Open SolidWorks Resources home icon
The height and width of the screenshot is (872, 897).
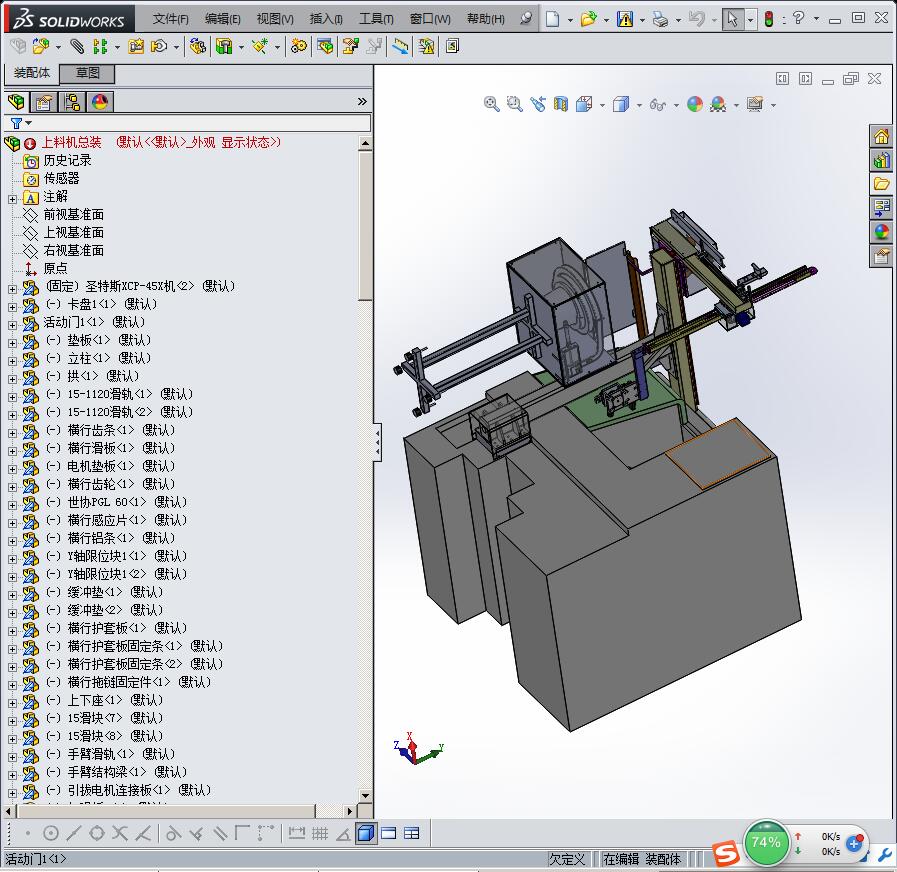pyautogui.click(x=881, y=137)
